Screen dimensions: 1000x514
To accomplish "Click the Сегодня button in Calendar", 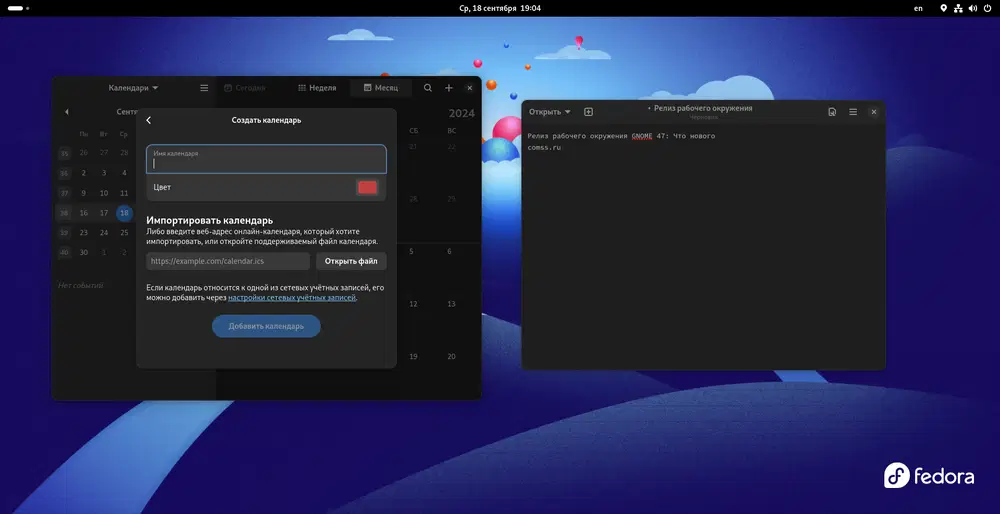I will pyautogui.click(x=245, y=88).
